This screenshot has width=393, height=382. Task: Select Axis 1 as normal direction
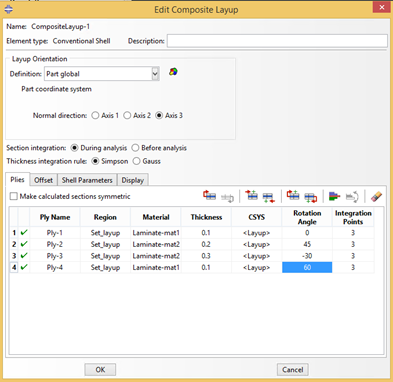pos(95,115)
